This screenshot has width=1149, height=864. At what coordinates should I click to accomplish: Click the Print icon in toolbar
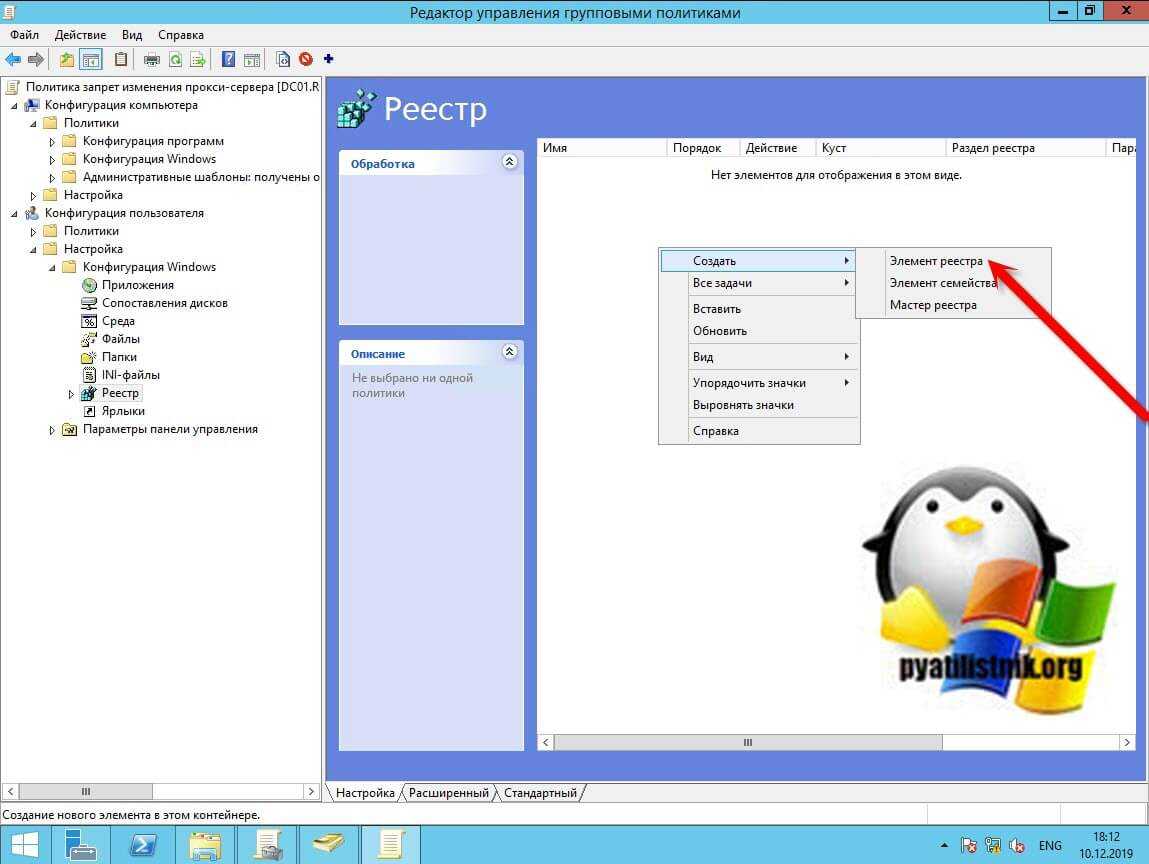(152, 59)
